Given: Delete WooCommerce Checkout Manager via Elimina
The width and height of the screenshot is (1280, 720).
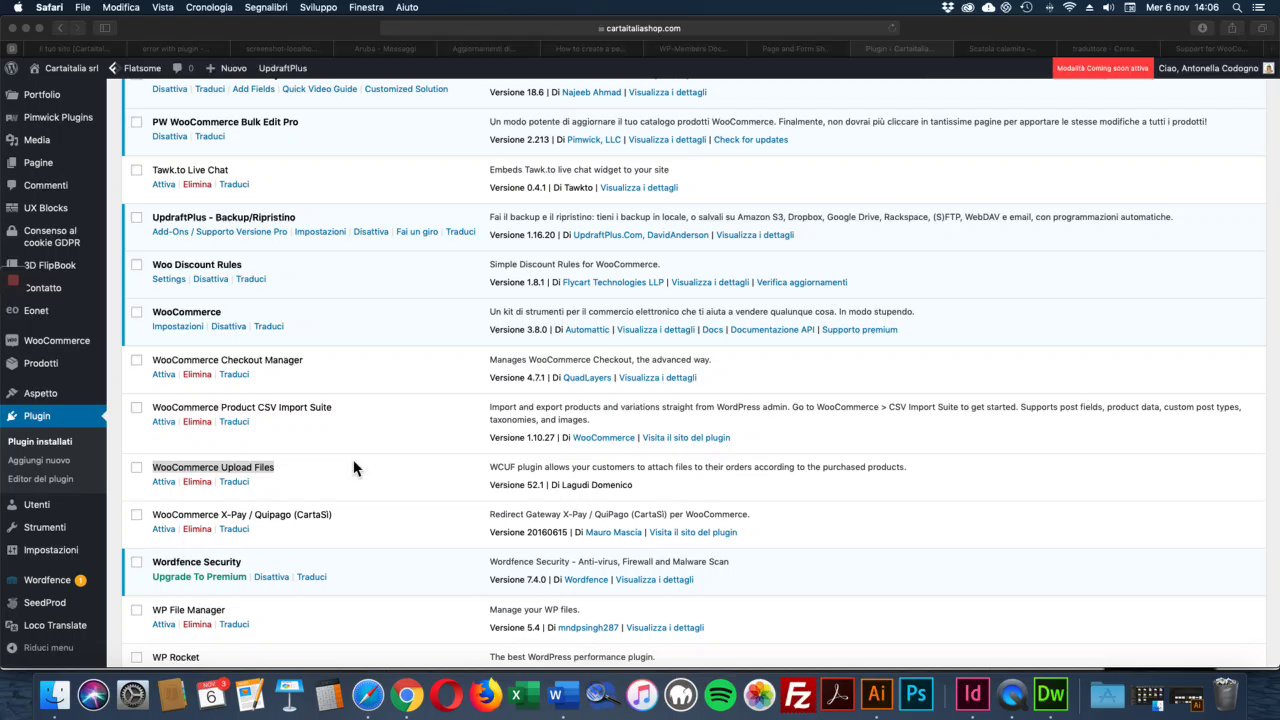Looking at the screenshot, I should pyautogui.click(x=197, y=374).
